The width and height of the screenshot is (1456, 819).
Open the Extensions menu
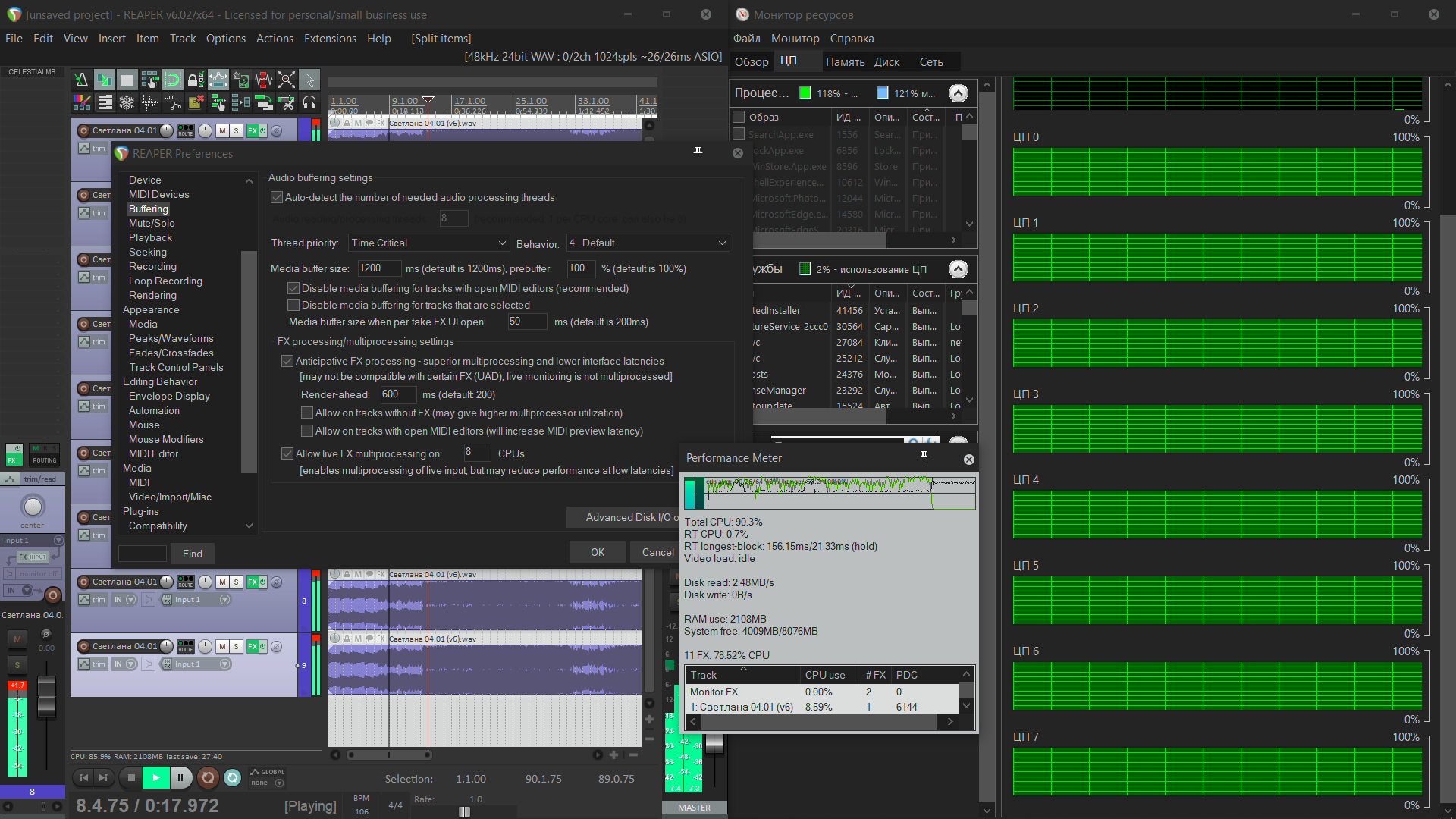click(x=330, y=39)
